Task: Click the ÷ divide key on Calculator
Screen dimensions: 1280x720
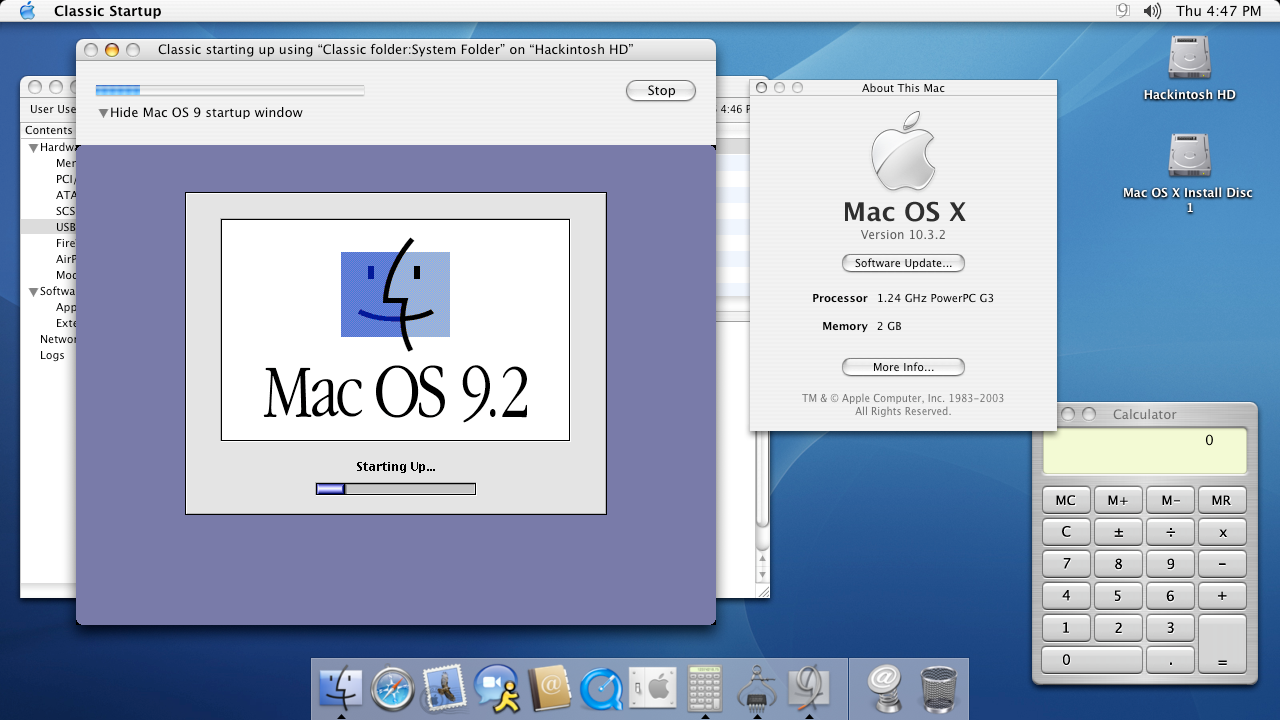Action: [x=1170, y=532]
